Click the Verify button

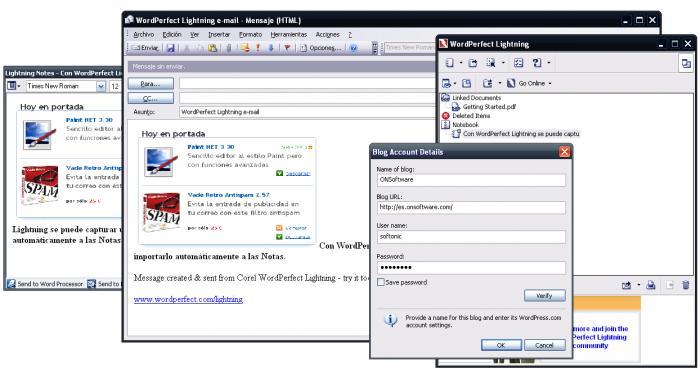click(545, 295)
